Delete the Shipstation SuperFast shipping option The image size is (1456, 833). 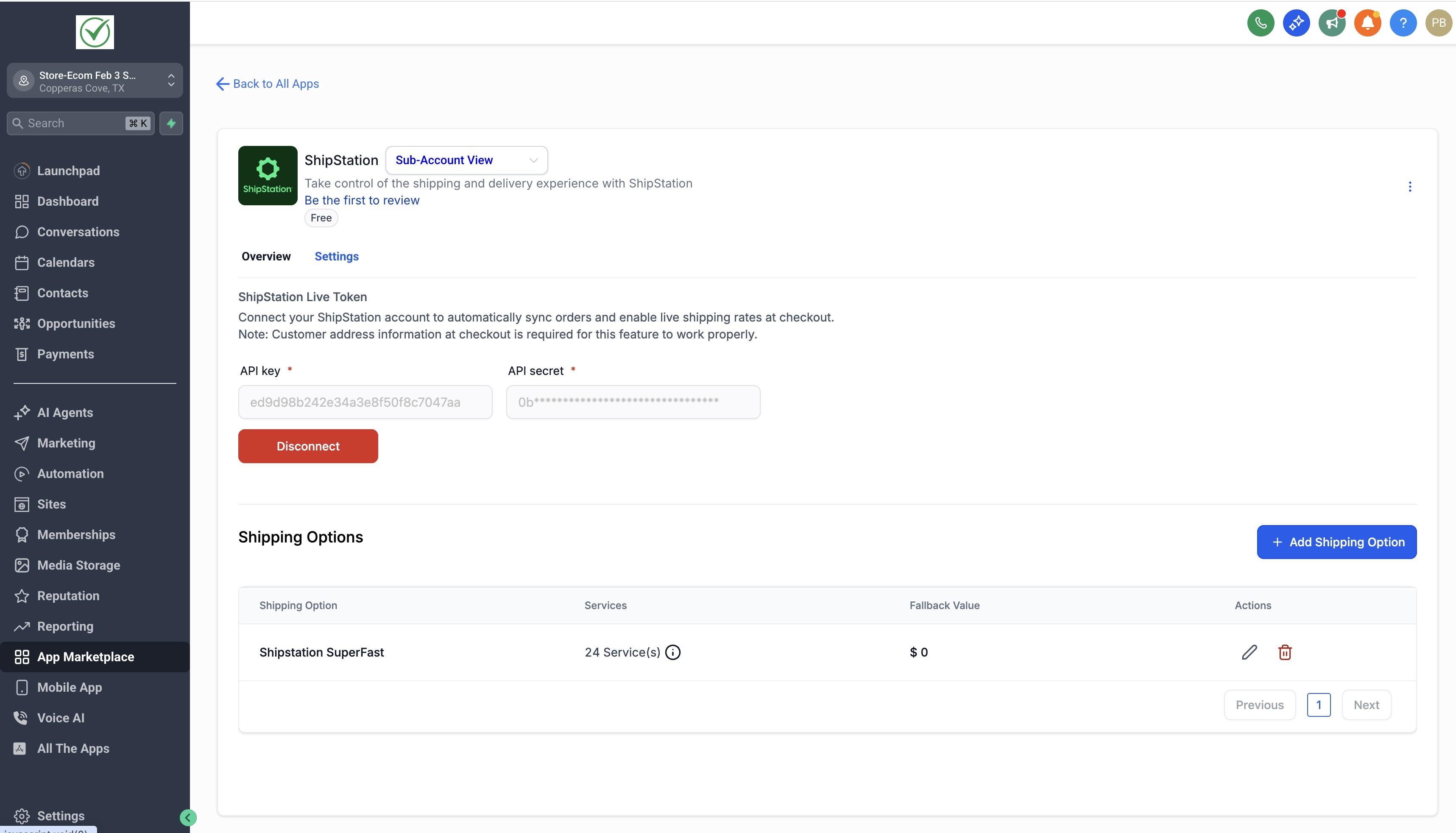[1284, 652]
